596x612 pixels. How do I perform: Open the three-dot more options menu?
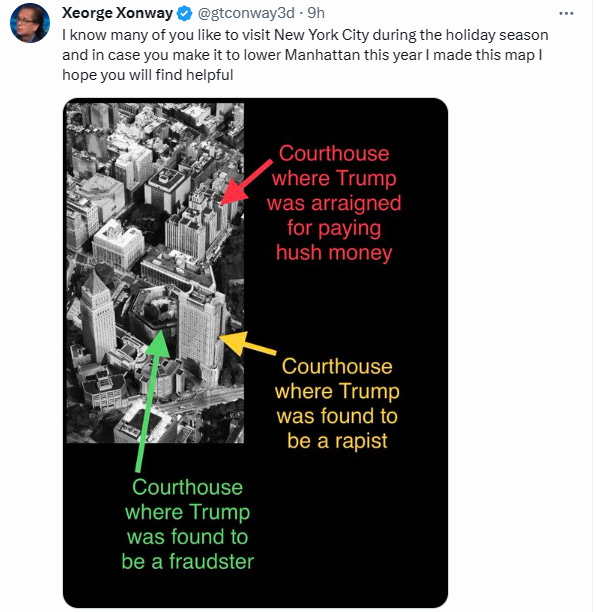coord(566,13)
